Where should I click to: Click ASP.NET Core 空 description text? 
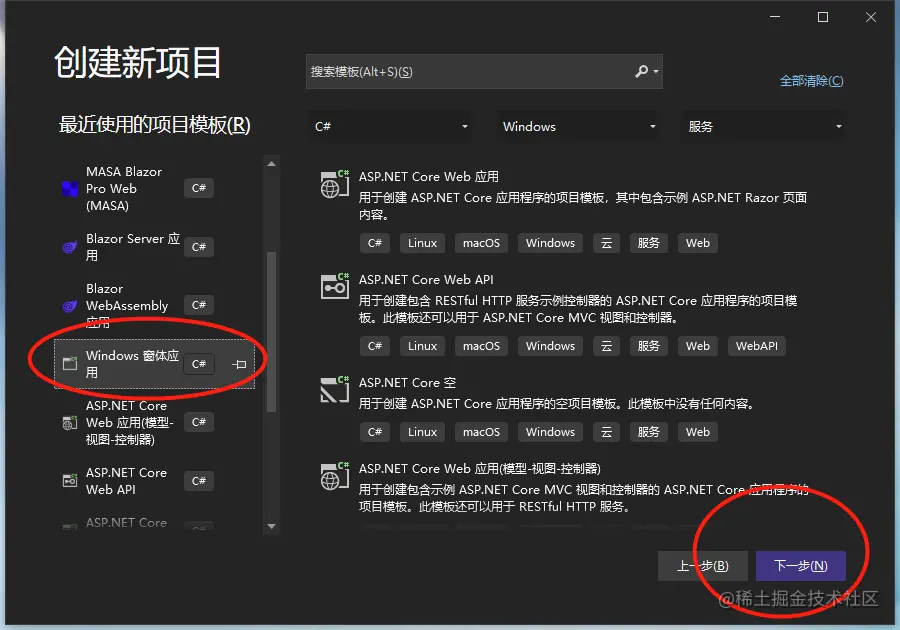(556, 404)
